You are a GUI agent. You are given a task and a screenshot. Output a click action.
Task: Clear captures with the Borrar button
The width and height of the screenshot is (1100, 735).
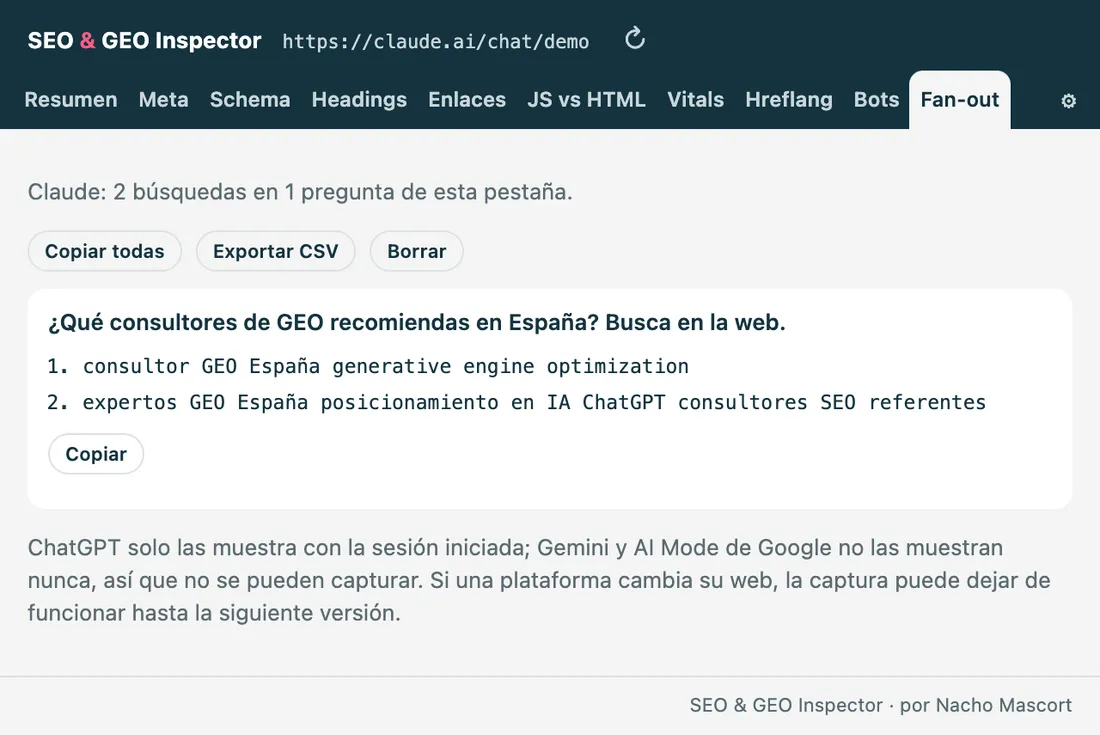pos(417,251)
